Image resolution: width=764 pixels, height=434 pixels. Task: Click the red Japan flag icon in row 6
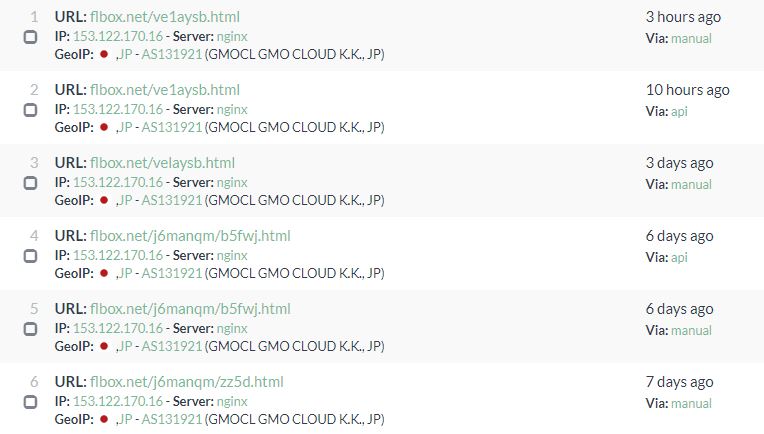104,419
